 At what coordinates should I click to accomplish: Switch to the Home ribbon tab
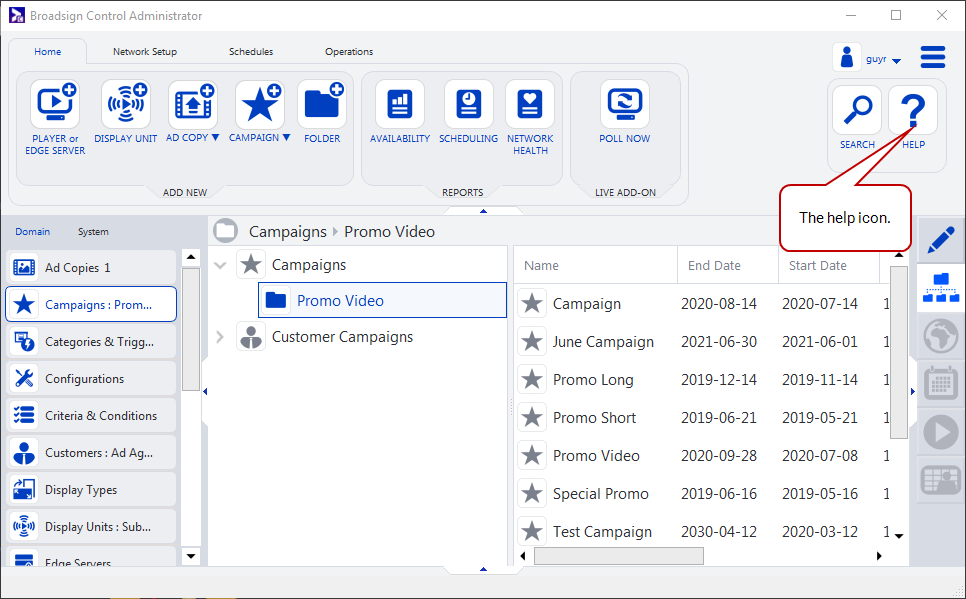tap(47, 52)
